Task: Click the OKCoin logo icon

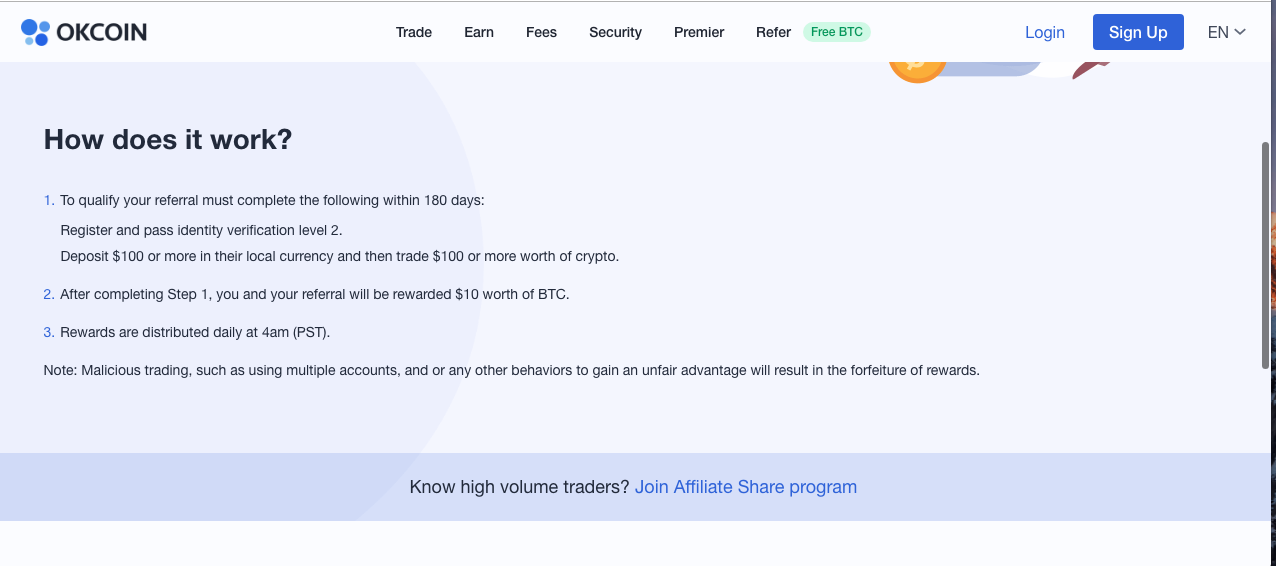Action: point(35,32)
